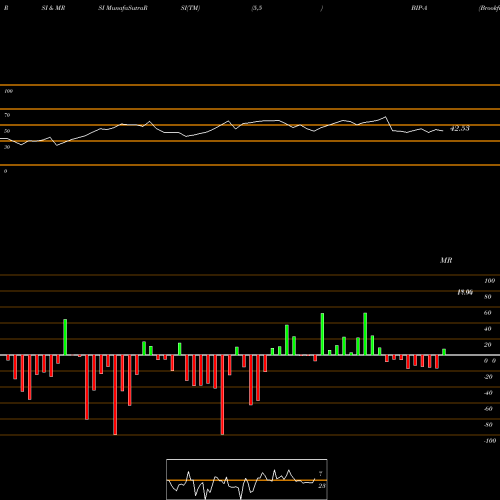Click the '-60' label on MR axis

488,409
